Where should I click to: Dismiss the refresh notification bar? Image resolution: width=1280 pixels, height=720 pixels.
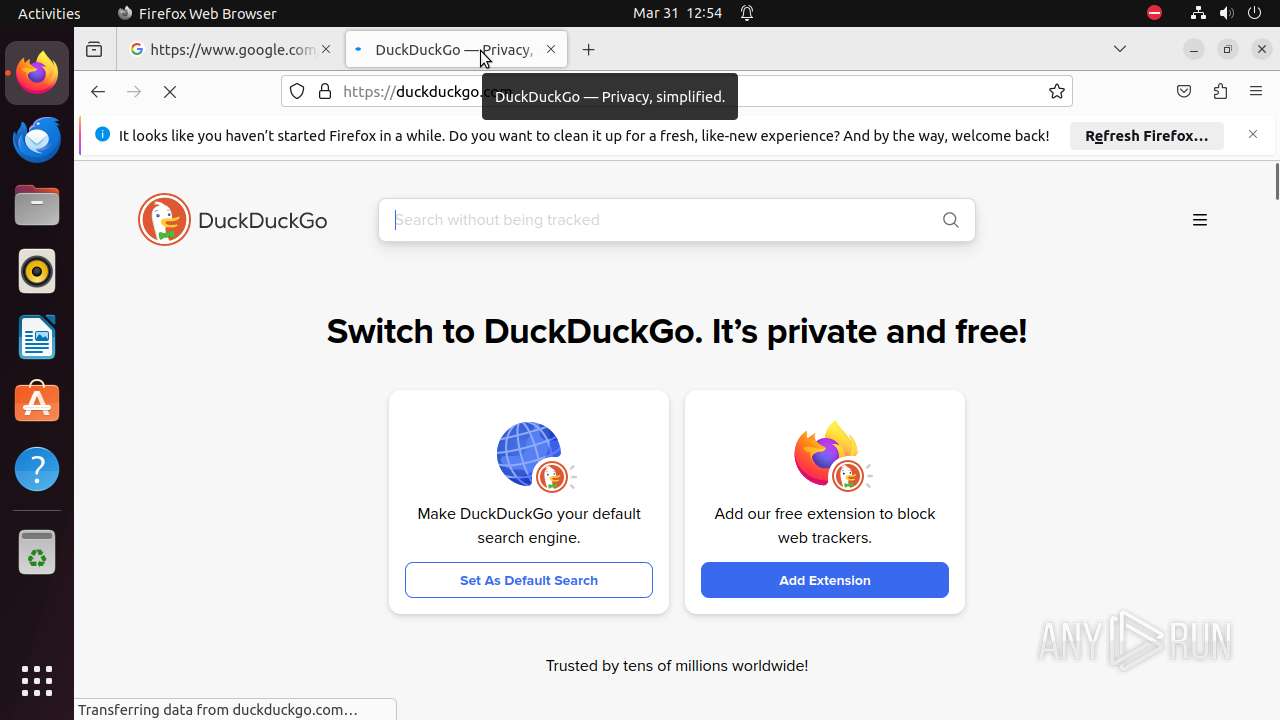(x=1253, y=135)
